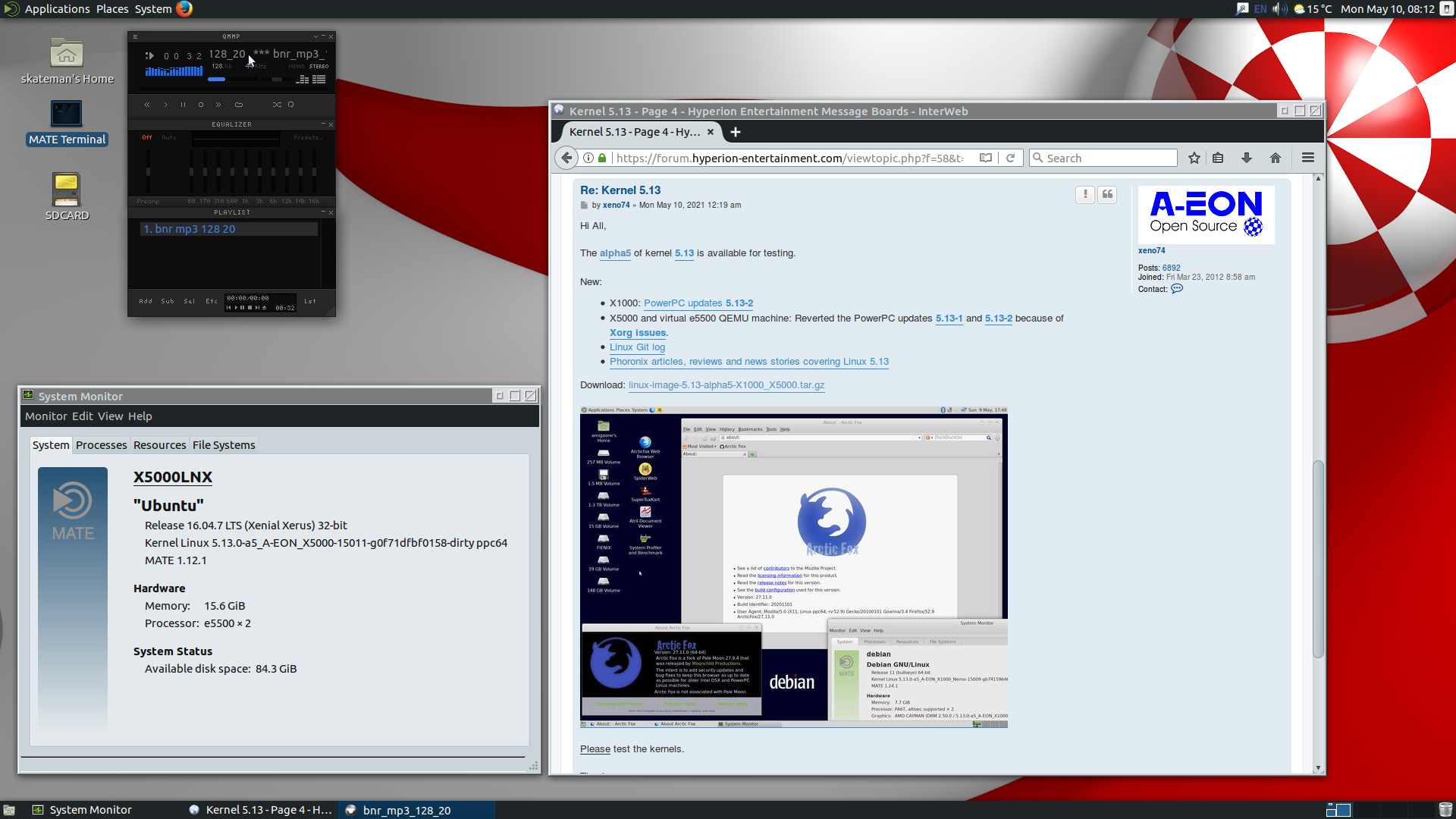Open the MATE Terminal desktop icon

(67, 123)
